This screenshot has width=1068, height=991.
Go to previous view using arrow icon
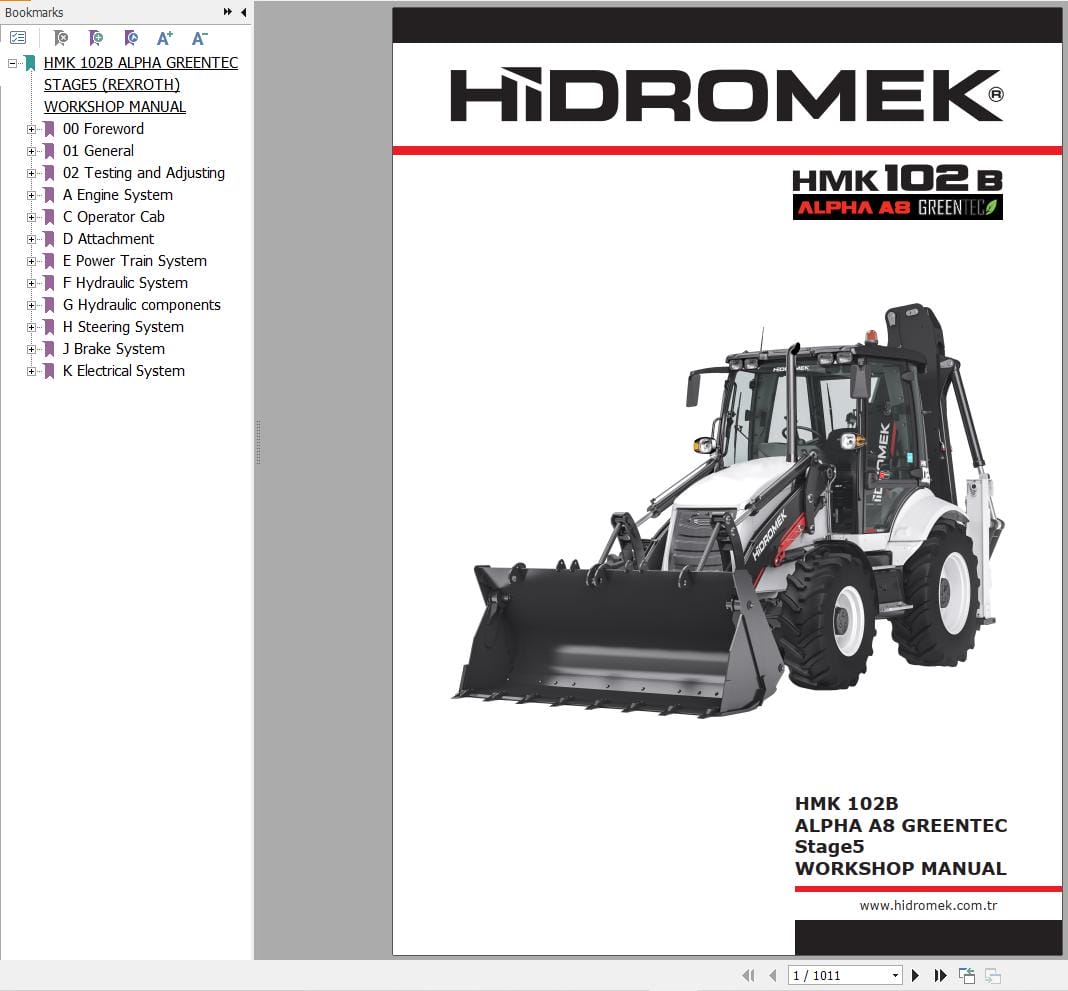pos(966,975)
